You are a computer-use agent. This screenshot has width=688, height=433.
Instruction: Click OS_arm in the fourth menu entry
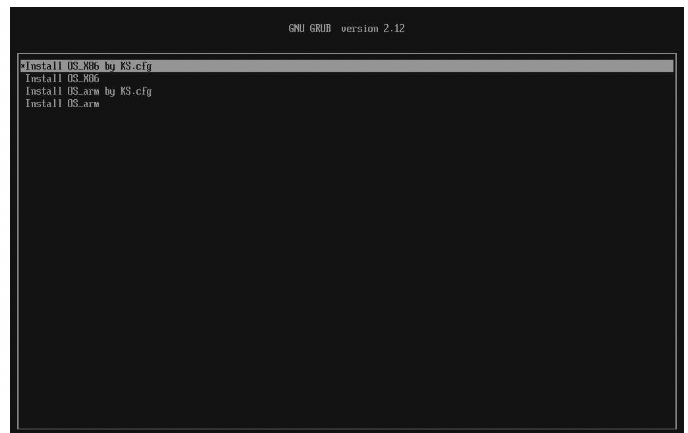pos(83,103)
